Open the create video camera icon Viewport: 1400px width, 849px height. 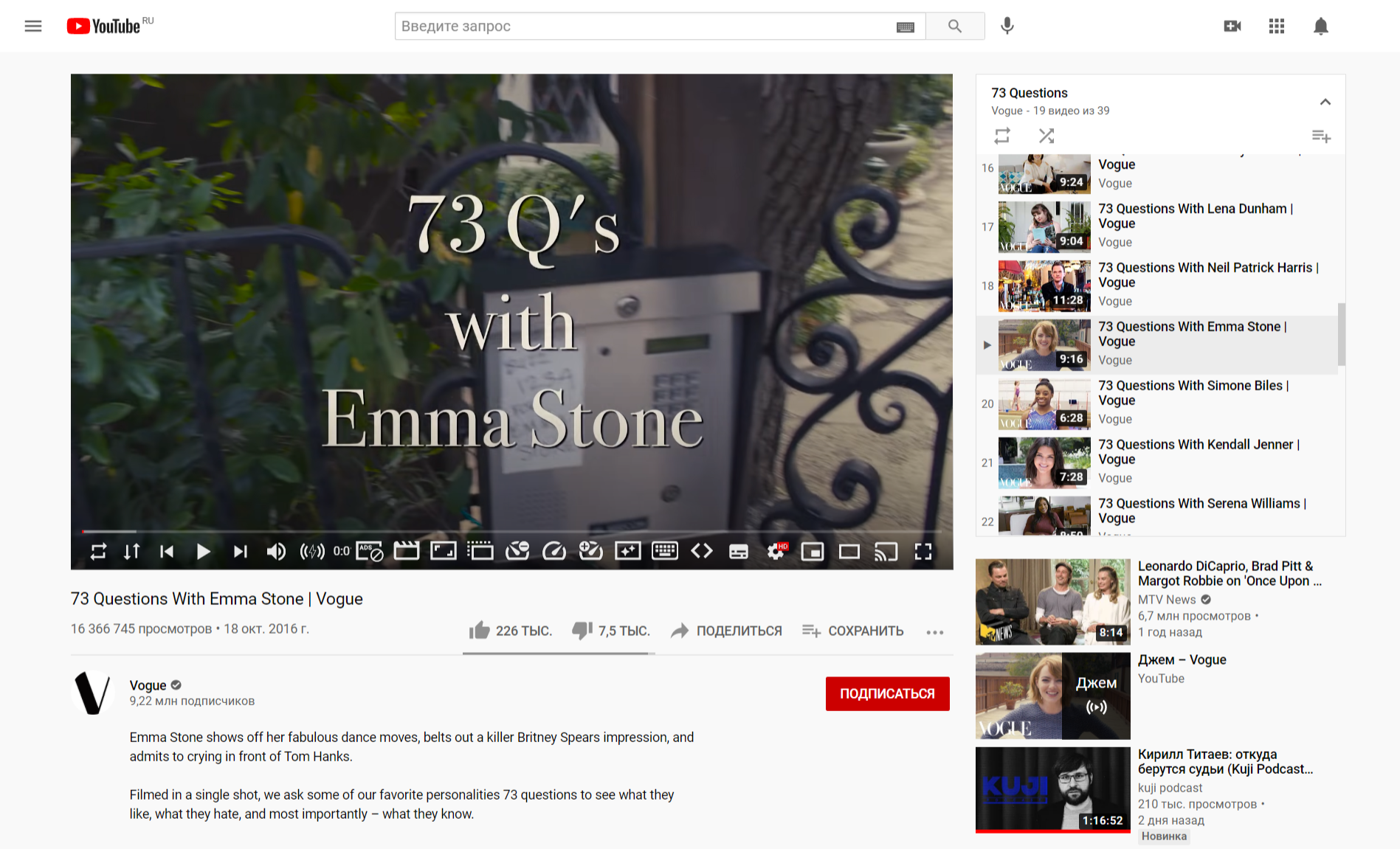pos(1232,27)
